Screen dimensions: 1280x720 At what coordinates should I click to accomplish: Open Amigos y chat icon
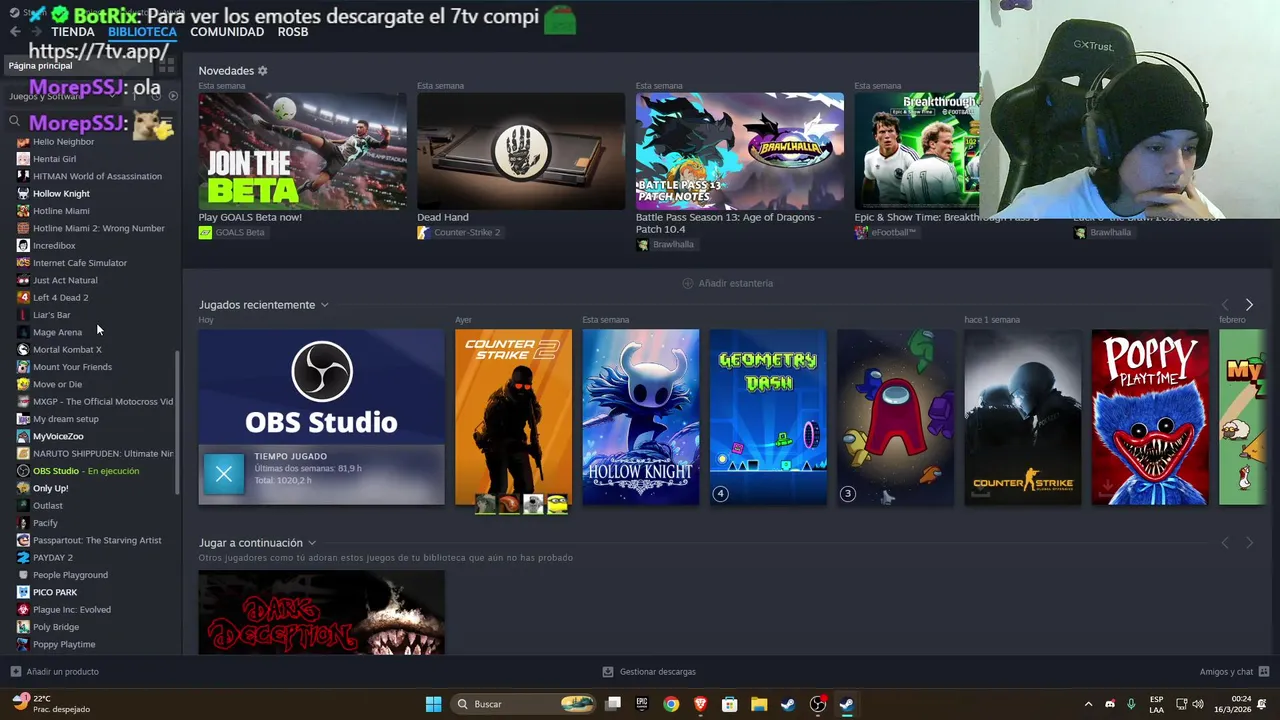click(x=1264, y=672)
